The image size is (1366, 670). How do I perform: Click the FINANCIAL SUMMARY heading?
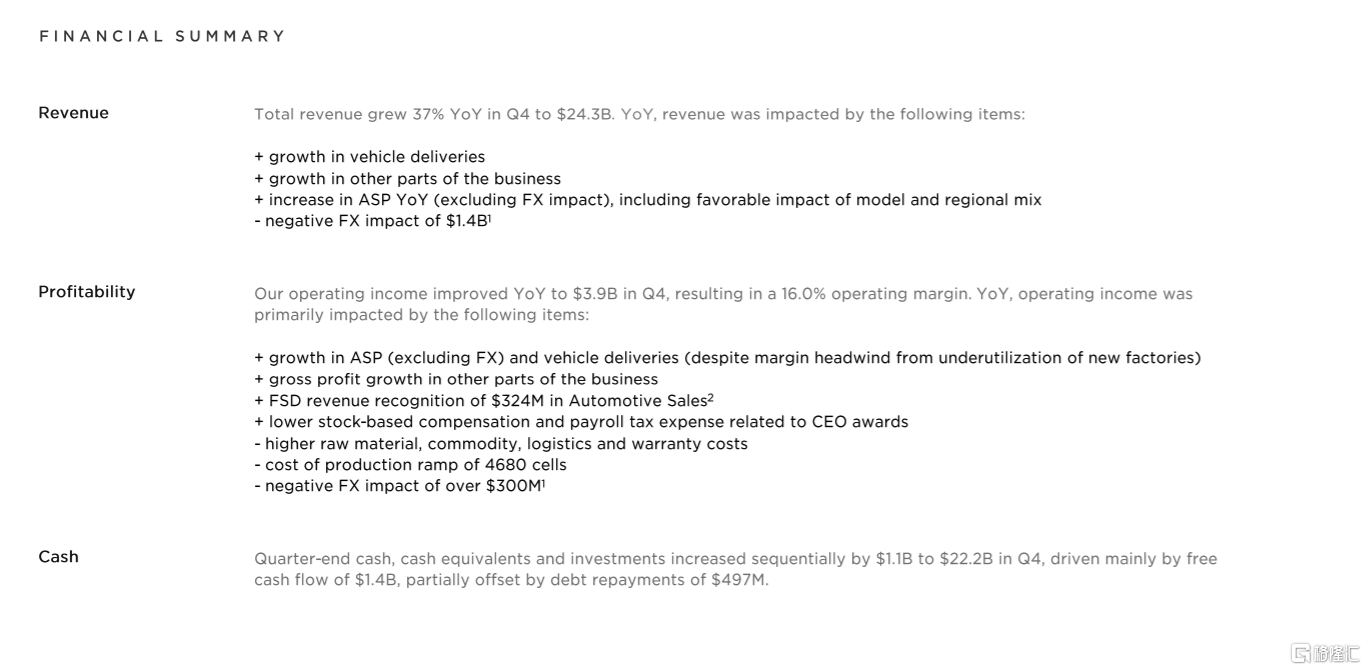tap(162, 36)
